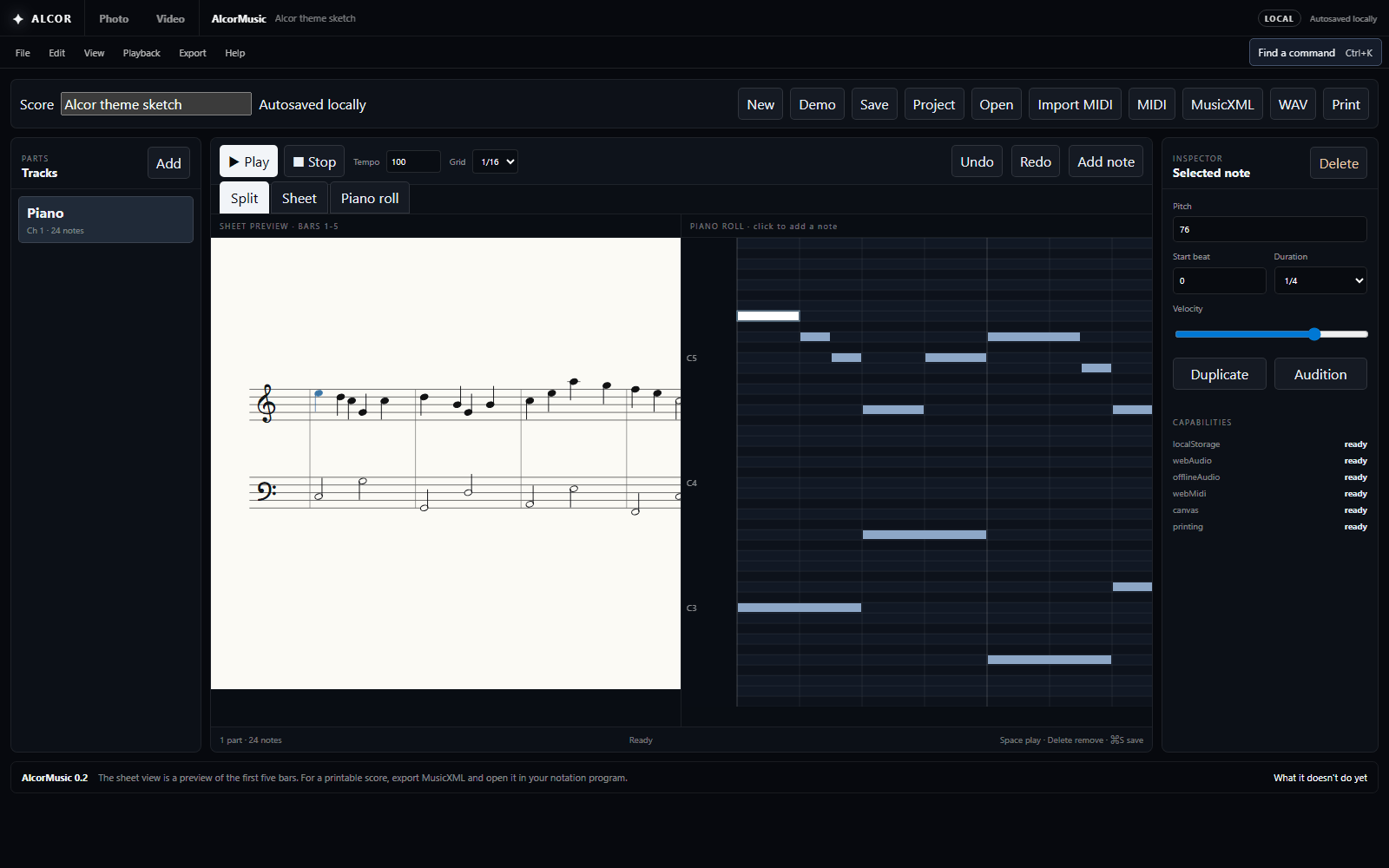Screen dimensions: 1389x868
Task: Click the '1 part · 24 notes' status
Action: pyautogui.click(x=251, y=740)
